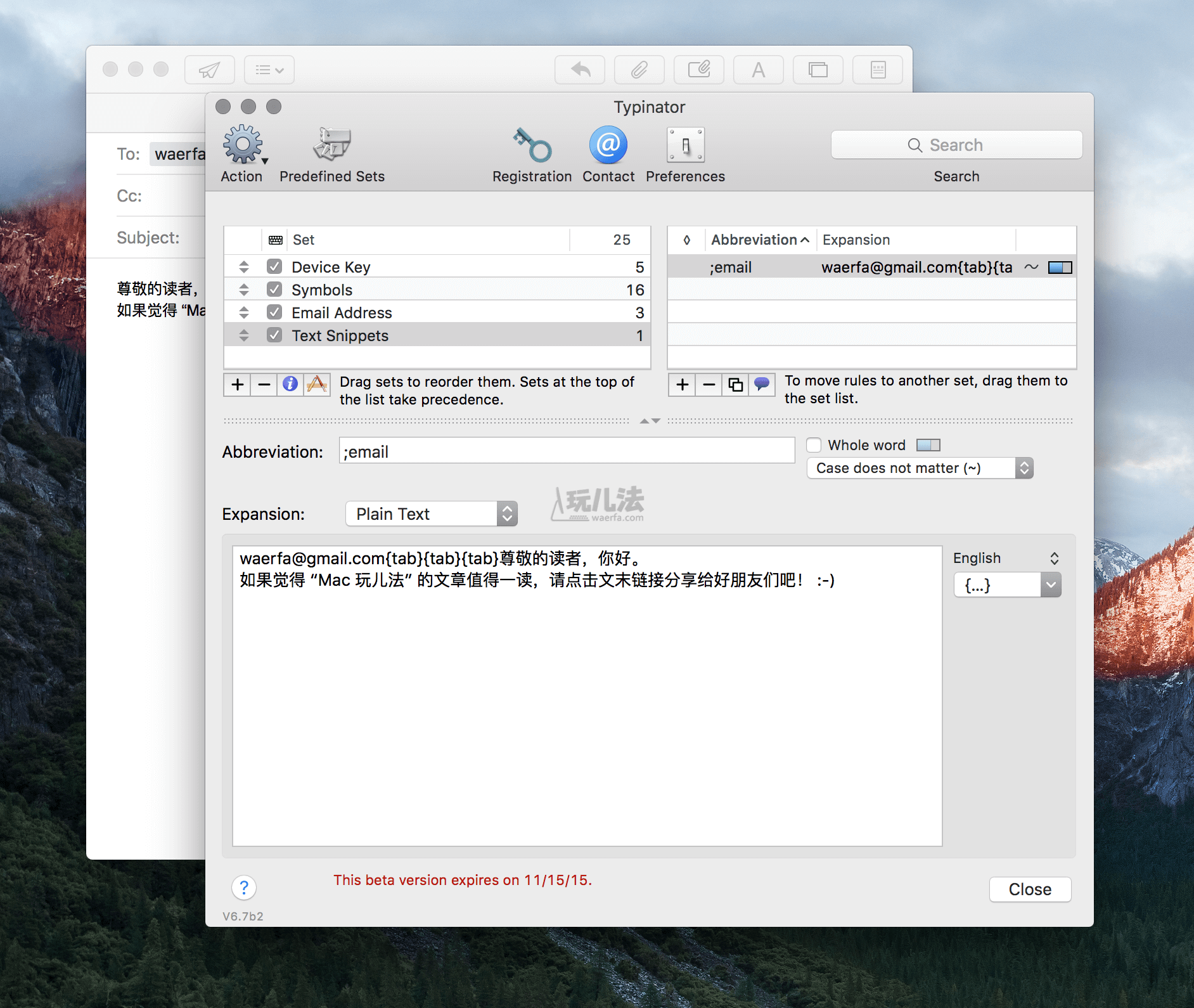The width and height of the screenshot is (1194, 1008).
Task: Click To recipient field in Mail window
Action: pyautogui.click(x=177, y=154)
